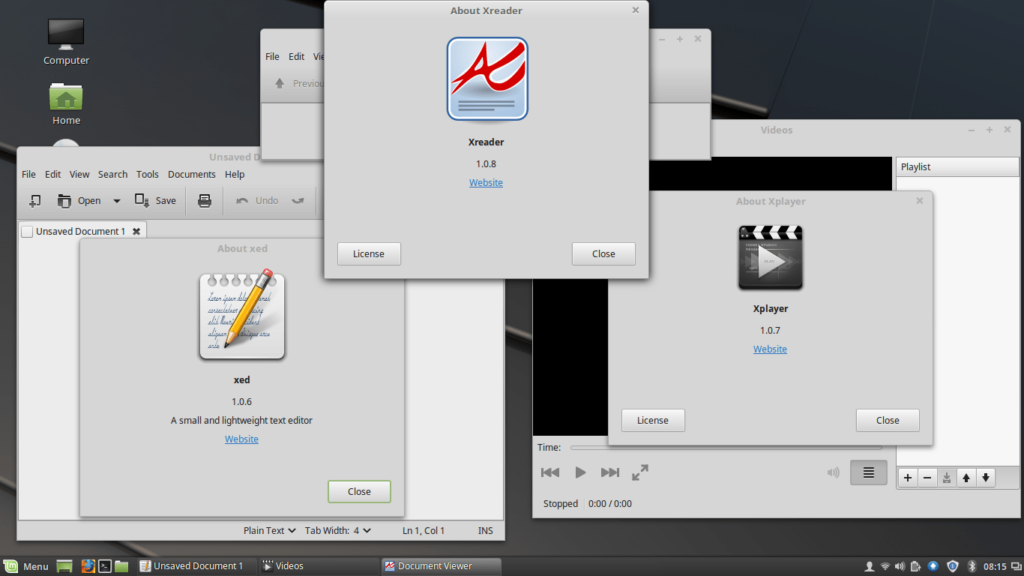The image size is (1024, 576).
Task: Click the print icon in xed toolbar
Action: pyautogui.click(x=205, y=201)
